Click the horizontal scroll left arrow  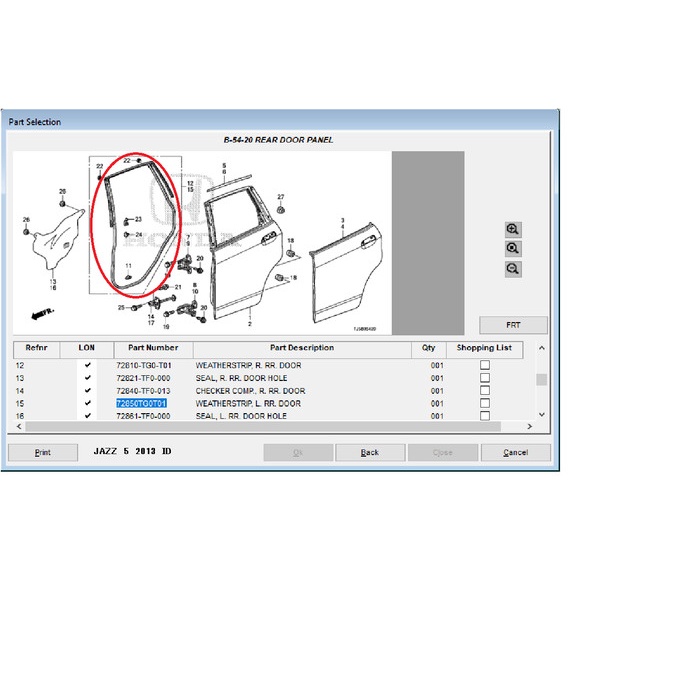click(x=18, y=426)
